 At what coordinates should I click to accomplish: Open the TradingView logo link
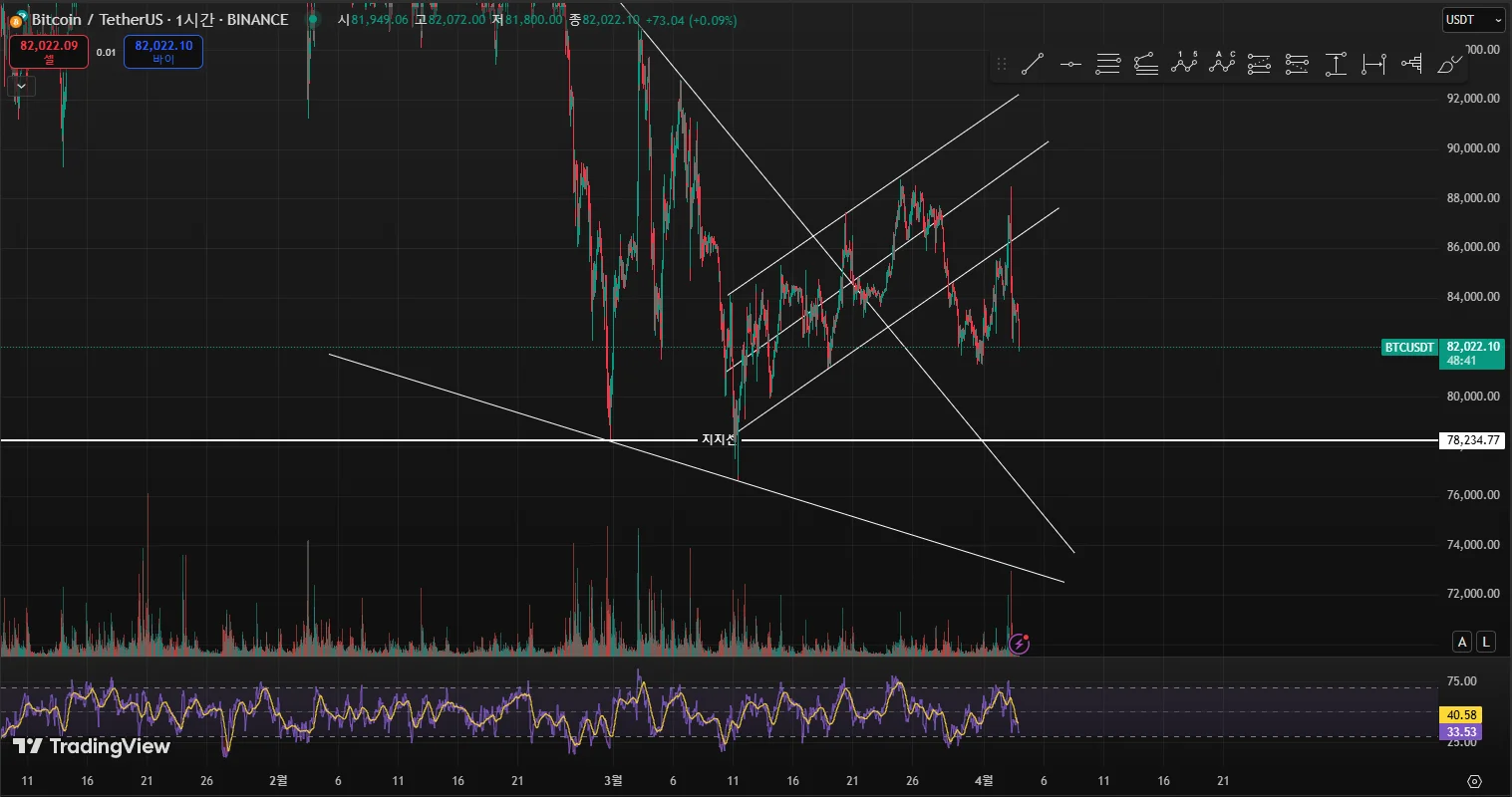(x=91, y=746)
